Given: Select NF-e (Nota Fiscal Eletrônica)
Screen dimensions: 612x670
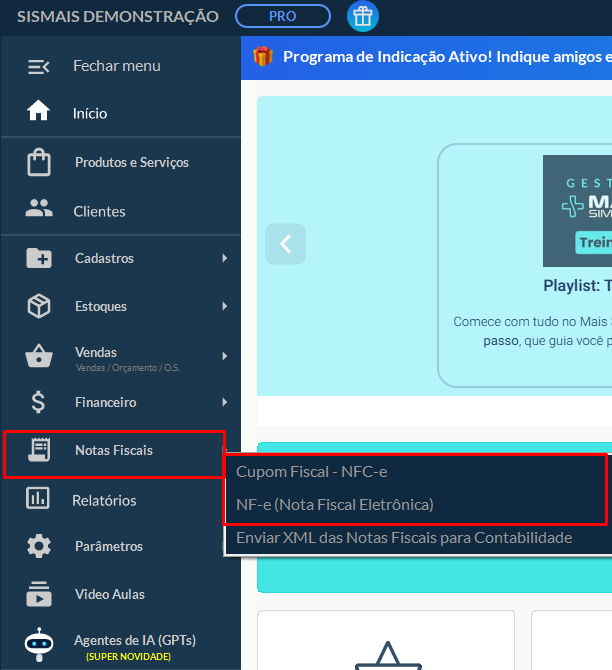Looking at the screenshot, I should point(335,504).
